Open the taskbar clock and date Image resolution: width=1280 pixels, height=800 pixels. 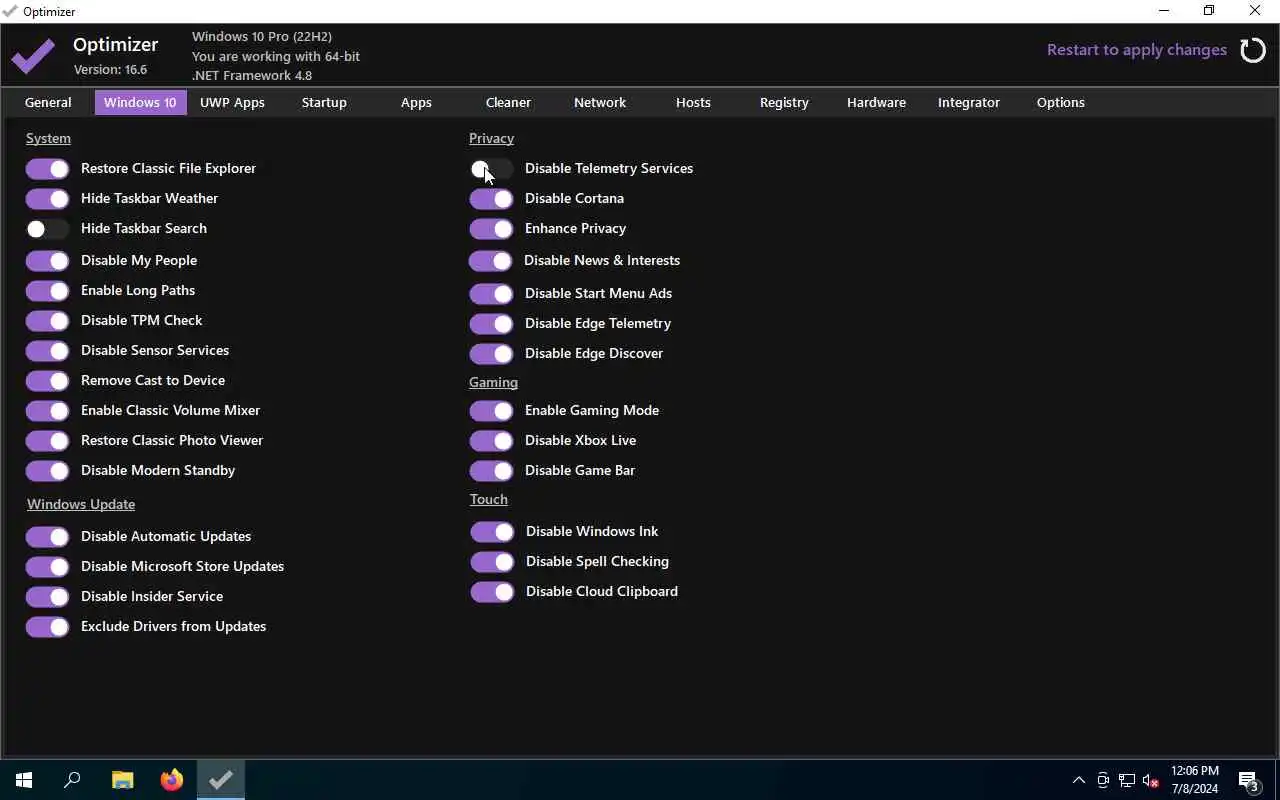pyautogui.click(x=1195, y=780)
